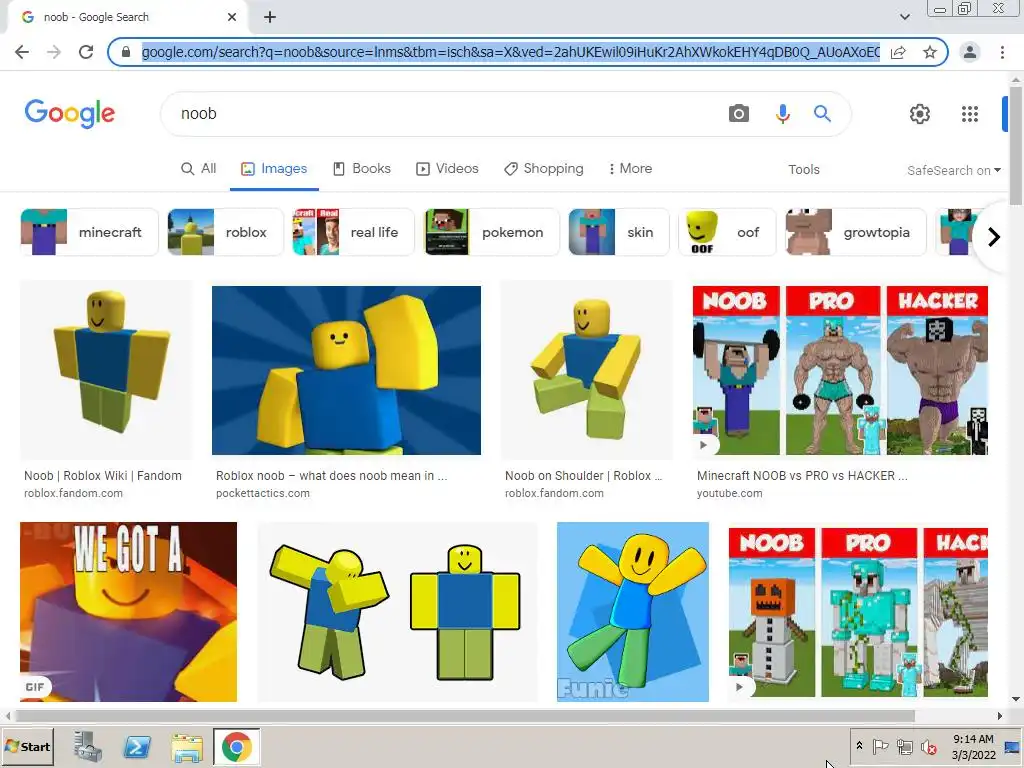Launch Server Manager from the taskbar
This screenshot has height=768, width=1024.
pos(88,746)
